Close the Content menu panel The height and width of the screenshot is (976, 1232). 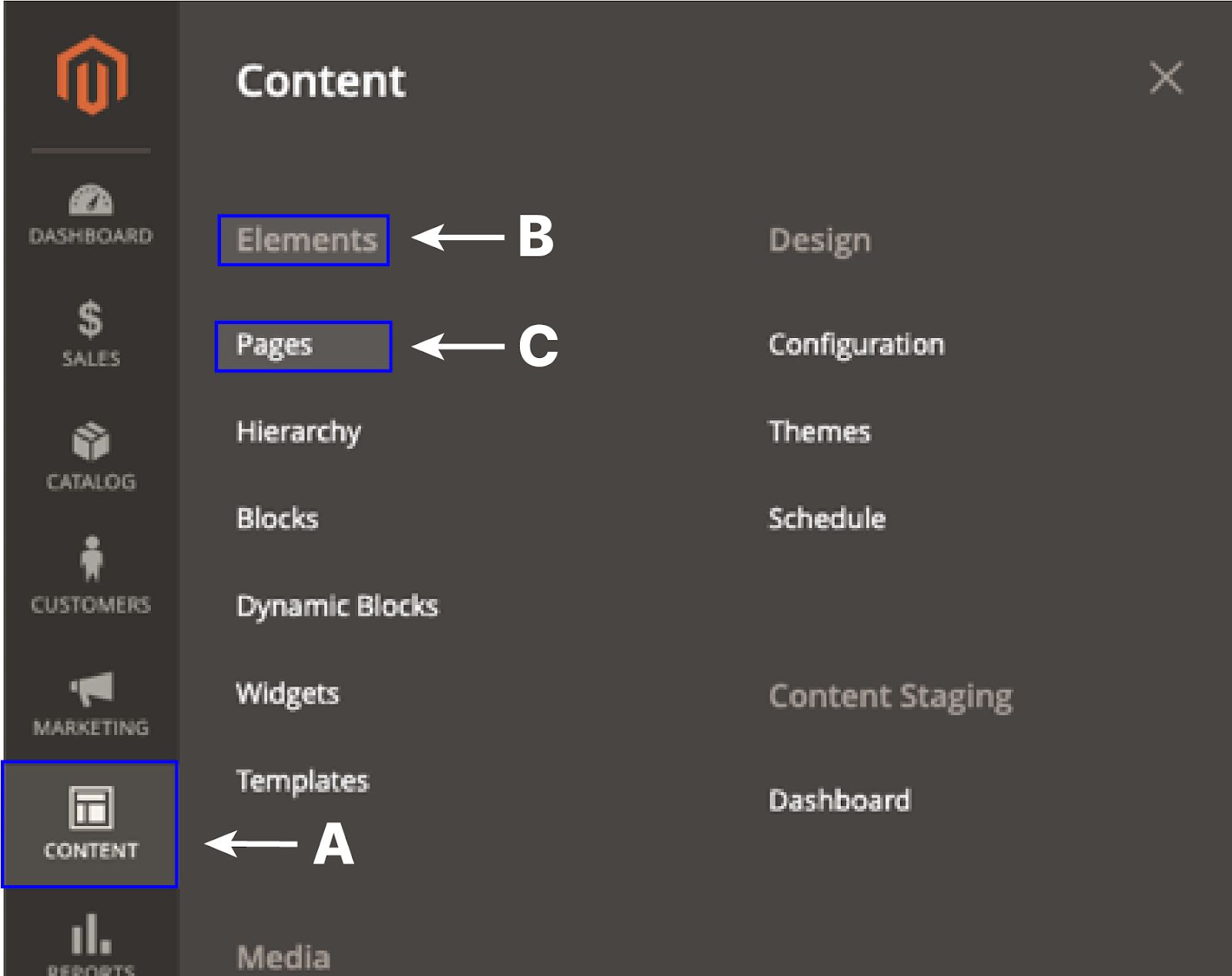tap(1166, 76)
